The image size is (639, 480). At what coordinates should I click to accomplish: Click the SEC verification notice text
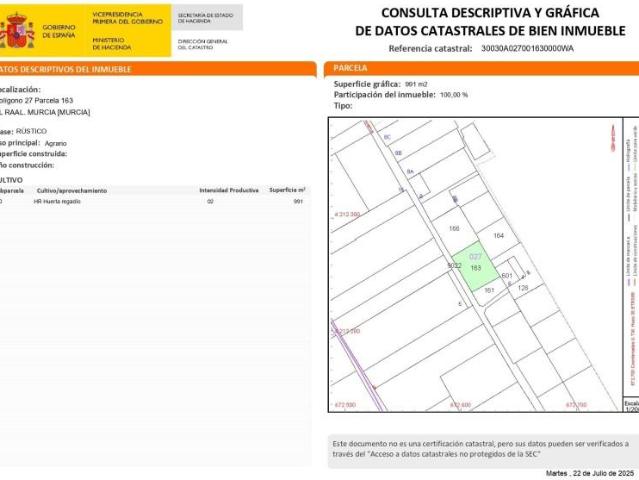tap(480, 447)
